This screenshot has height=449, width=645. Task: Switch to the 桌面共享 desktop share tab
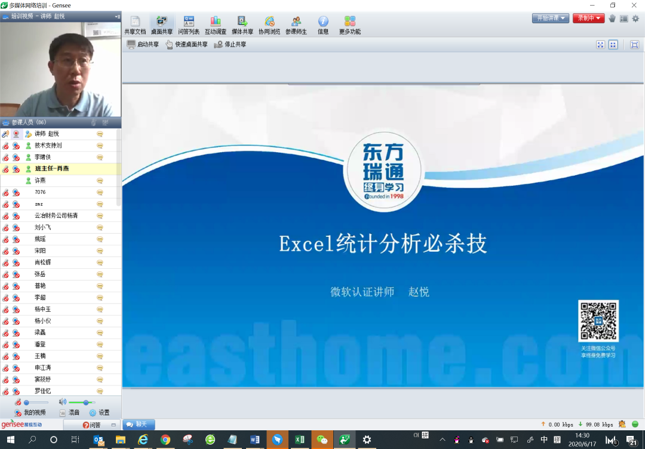pos(162,25)
